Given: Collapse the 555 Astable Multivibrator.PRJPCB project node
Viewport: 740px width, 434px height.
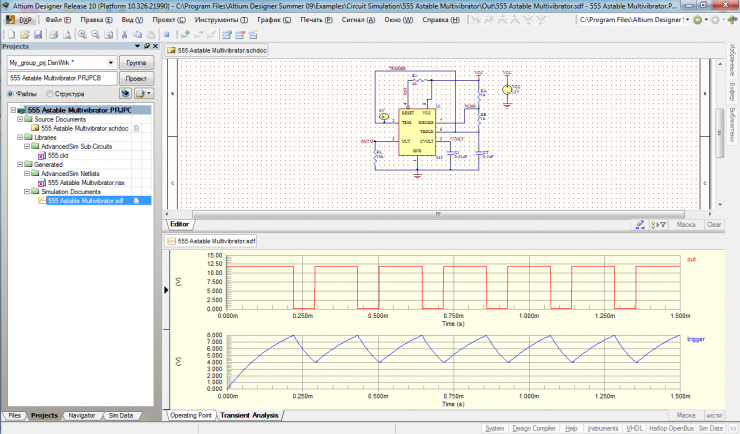Looking at the screenshot, I should pos(13,110).
